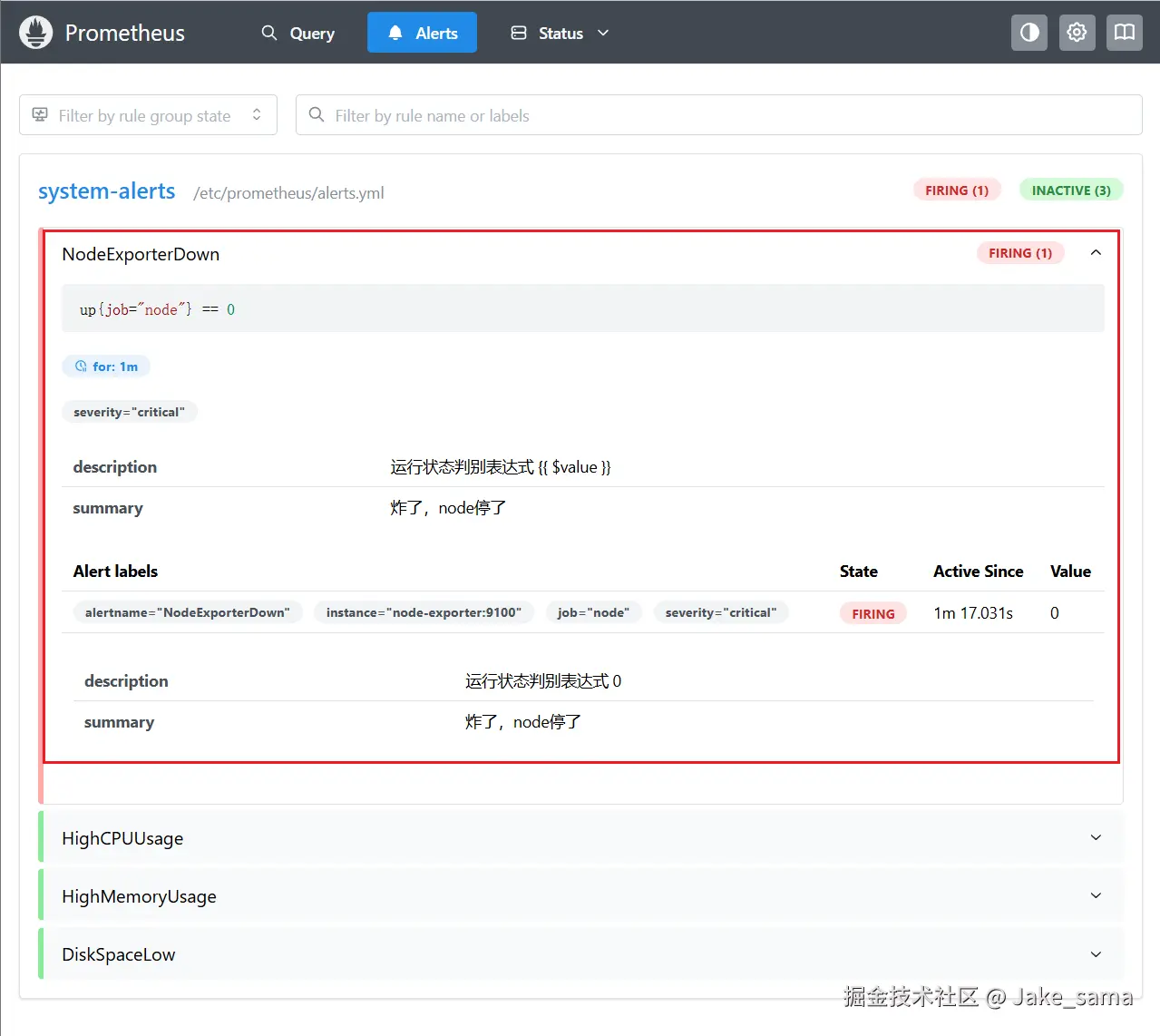Focus the Filter by rule name or labels field
The height and width of the screenshot is (1036, 1160).
(x=718, y=115)
